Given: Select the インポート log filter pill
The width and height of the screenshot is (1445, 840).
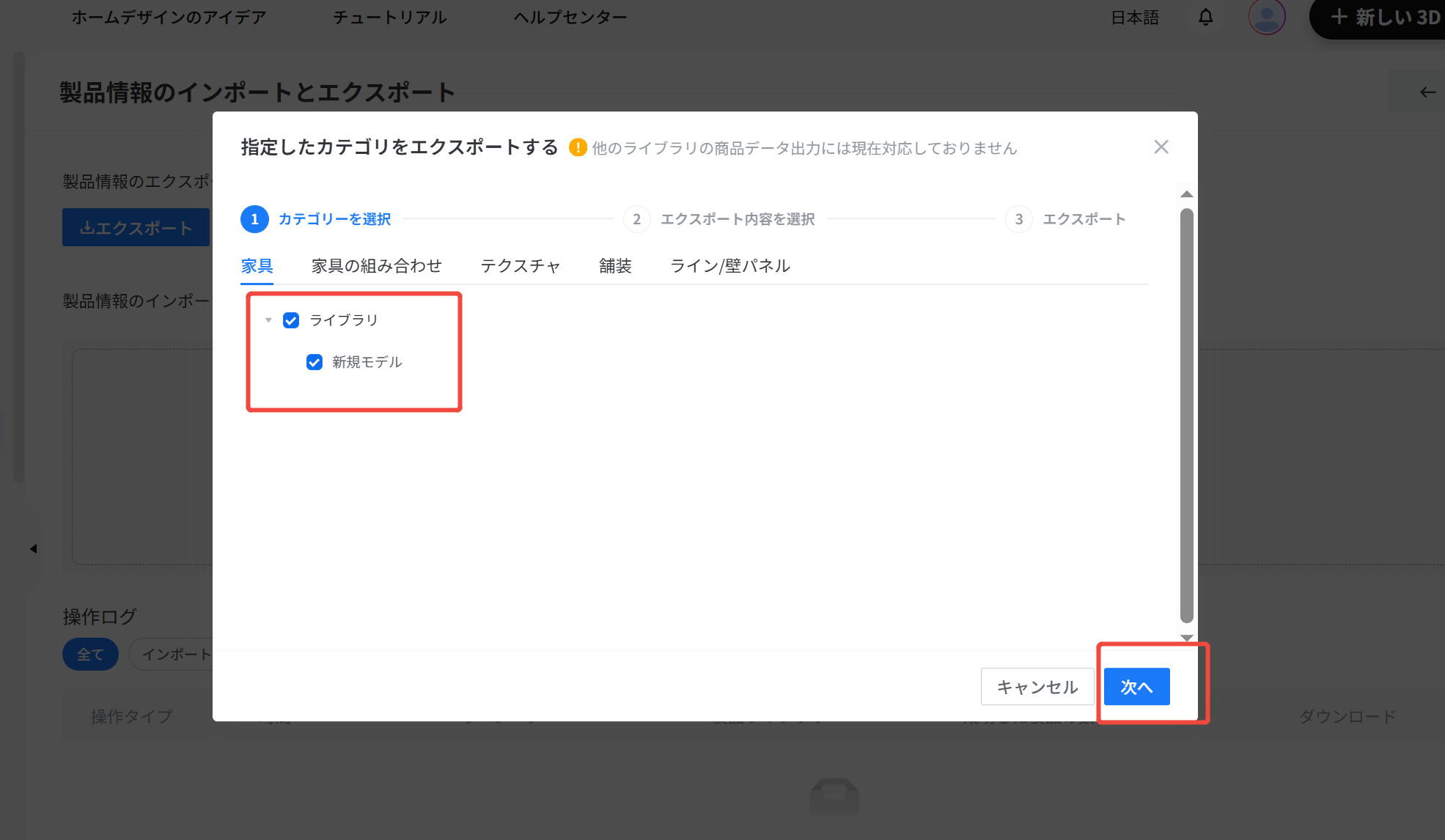Looking at the screenshot, I should click(x=172, y=654).
